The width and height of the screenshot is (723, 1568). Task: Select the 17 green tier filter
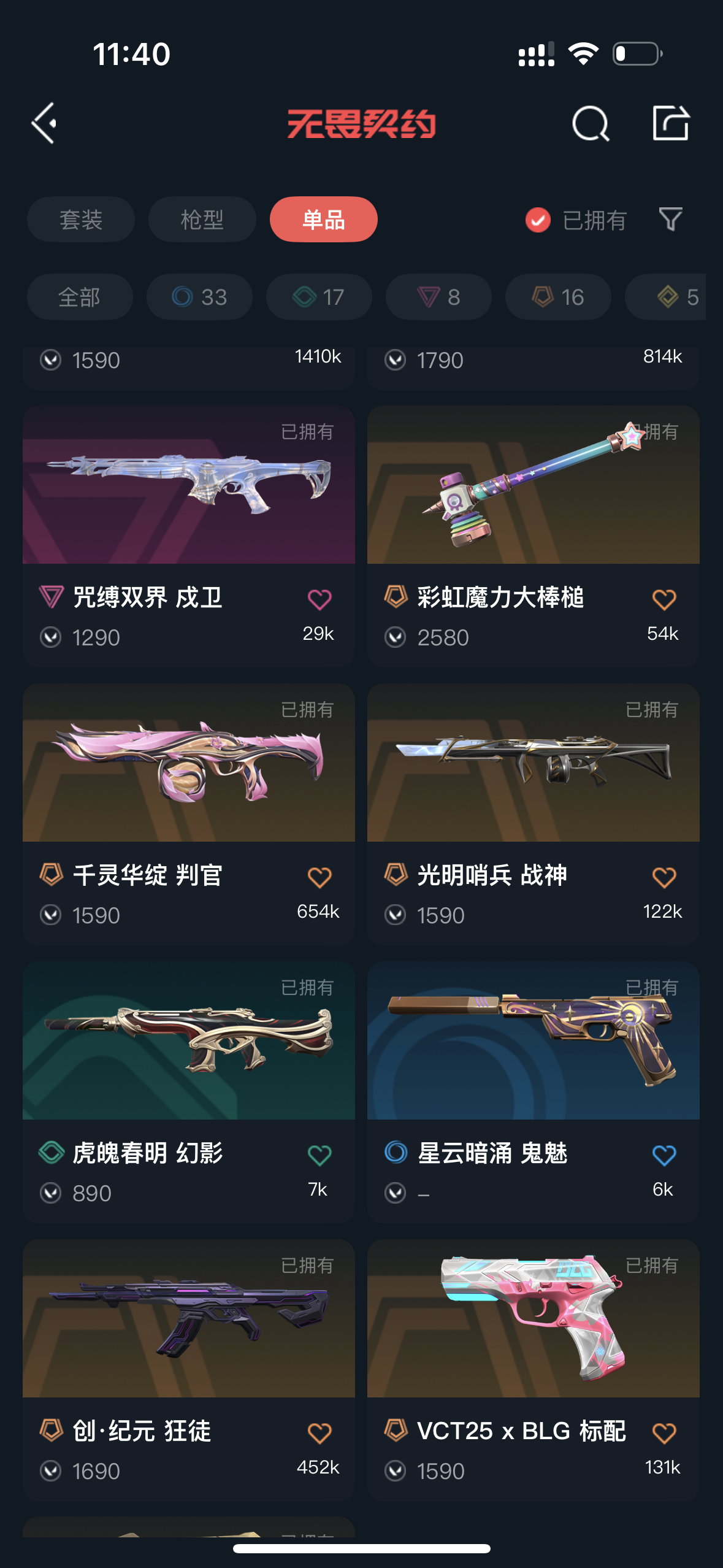coord(319,297)
